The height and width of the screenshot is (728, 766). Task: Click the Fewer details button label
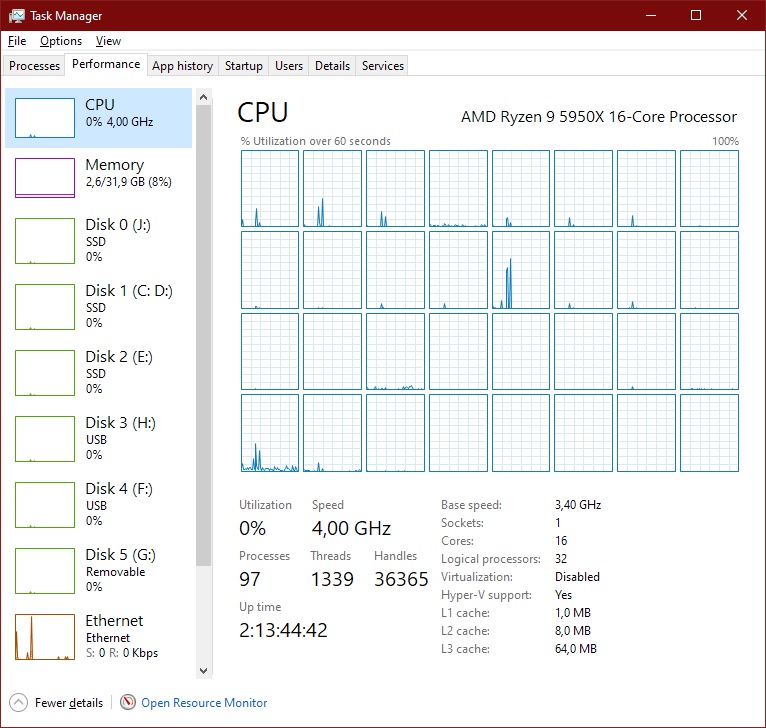(x=69, y=703)
